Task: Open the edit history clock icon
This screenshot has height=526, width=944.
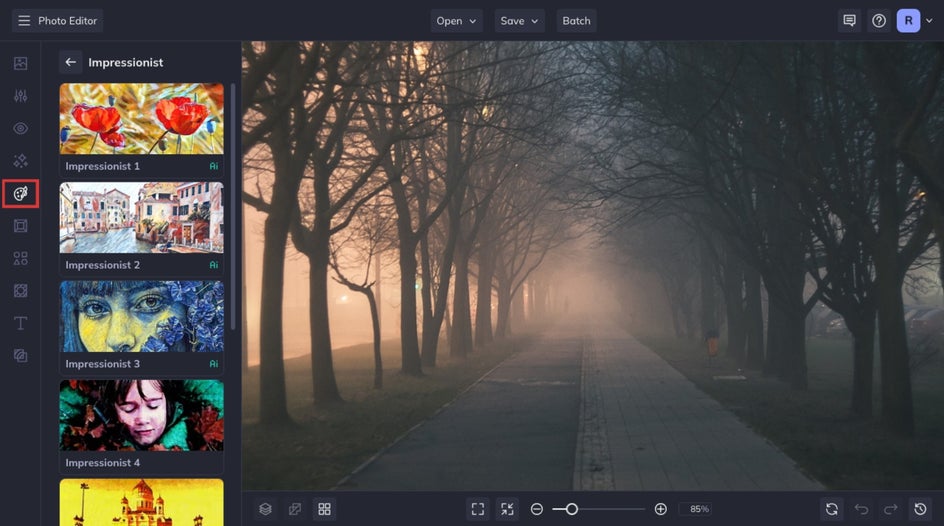Action: click(x=921, y=509)
